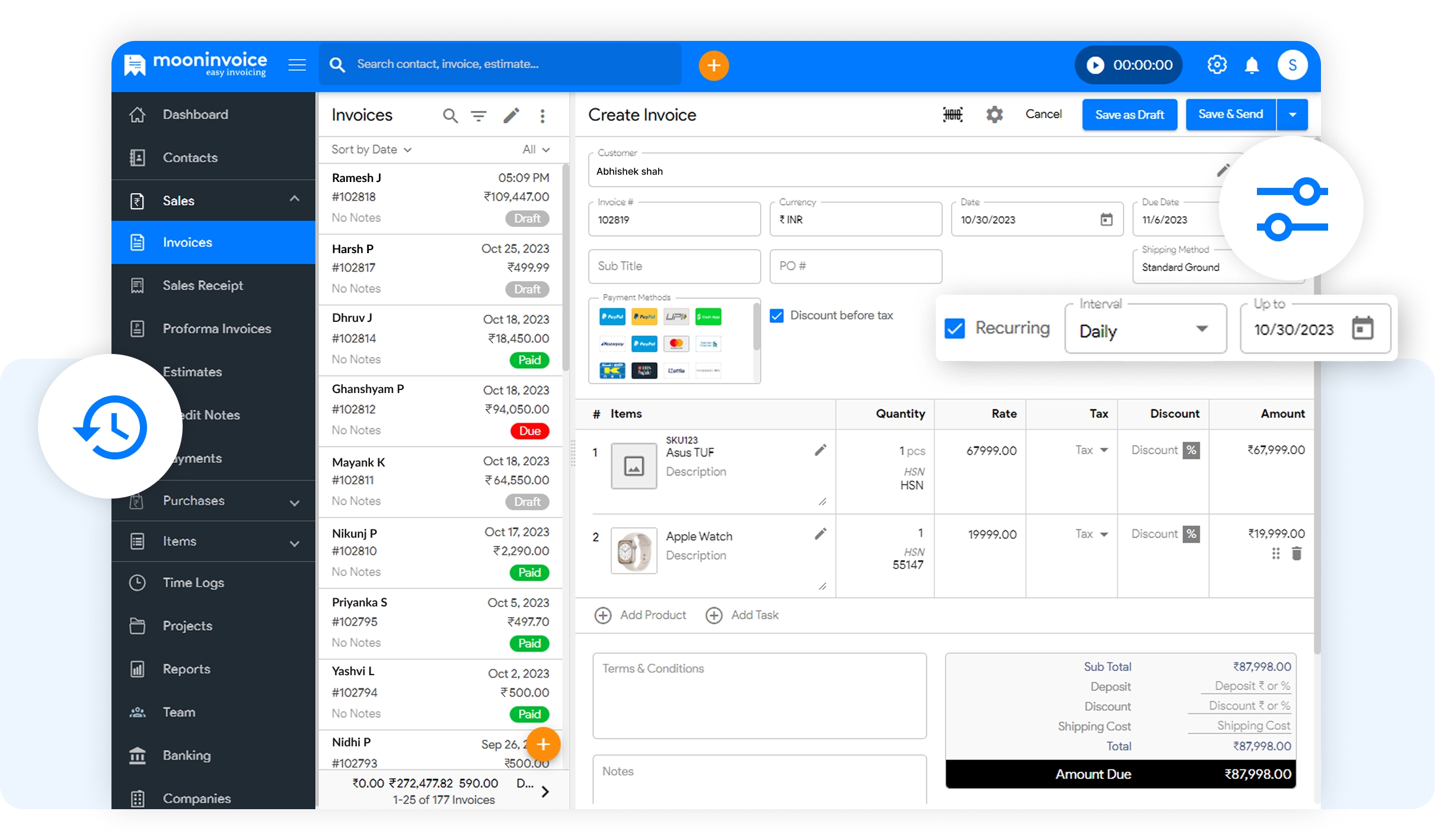The width and height of the screenshot is (1436, 840).
Task: Open Sales Receipt in sidebar
Action: (203, 285)
